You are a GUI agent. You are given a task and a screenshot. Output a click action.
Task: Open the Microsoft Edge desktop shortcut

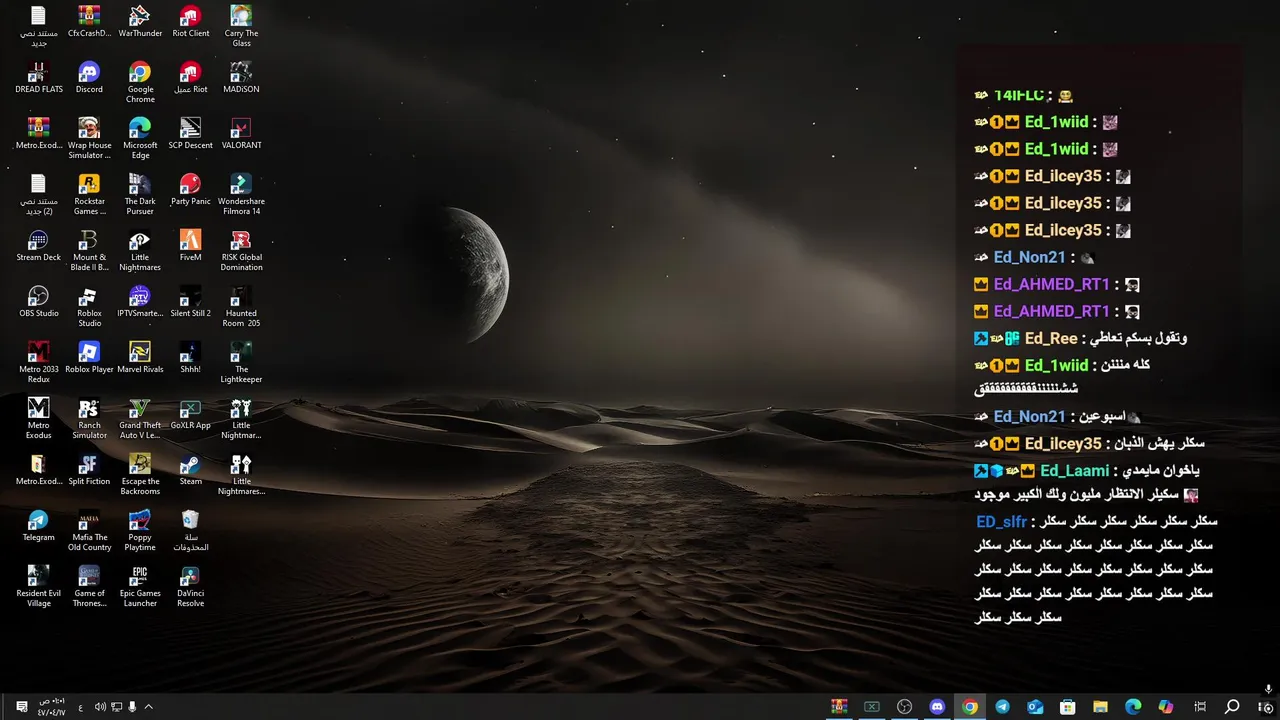[140, 139]
